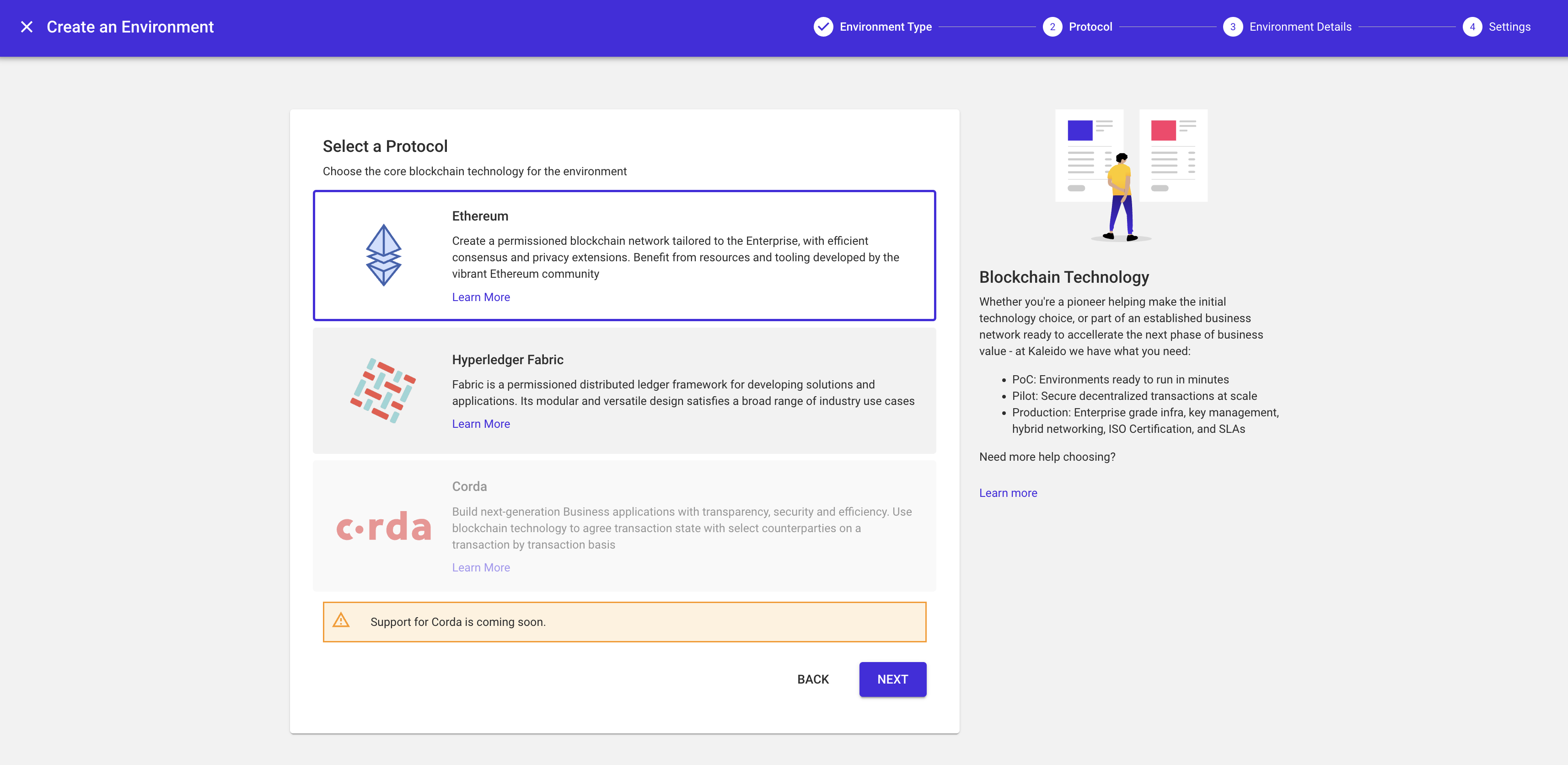Screen dimensions: 1568x765
Task: Click the step 3 circle icon
Action: pyautogui.click(x=1233, y=27)
